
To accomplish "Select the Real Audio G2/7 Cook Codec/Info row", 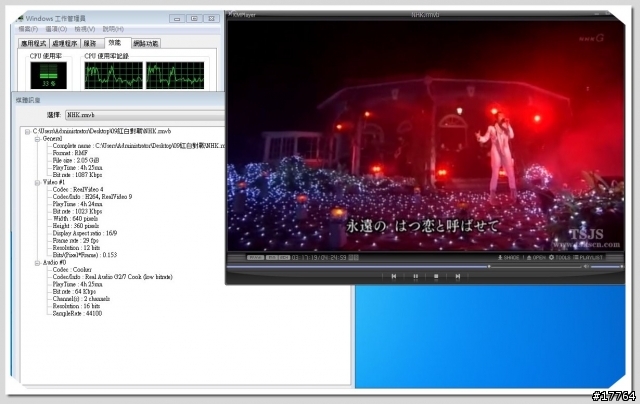I will click(112, 277).
